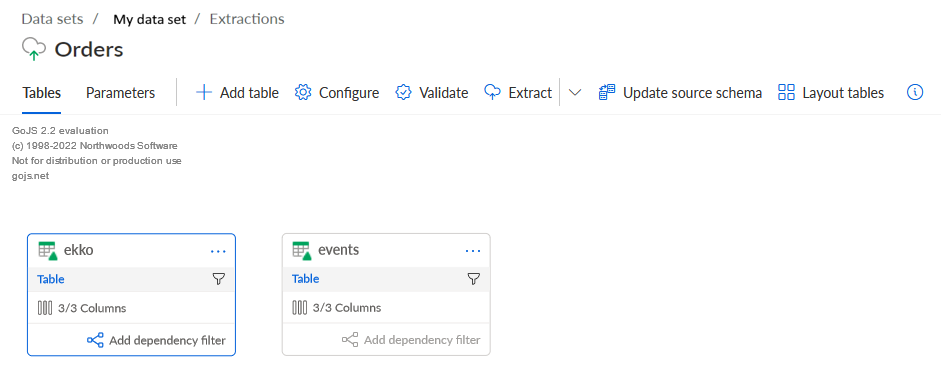The height and width of the screenshot is (372, 941).
Task: Click Layout tables
Action: coord(831,93)
